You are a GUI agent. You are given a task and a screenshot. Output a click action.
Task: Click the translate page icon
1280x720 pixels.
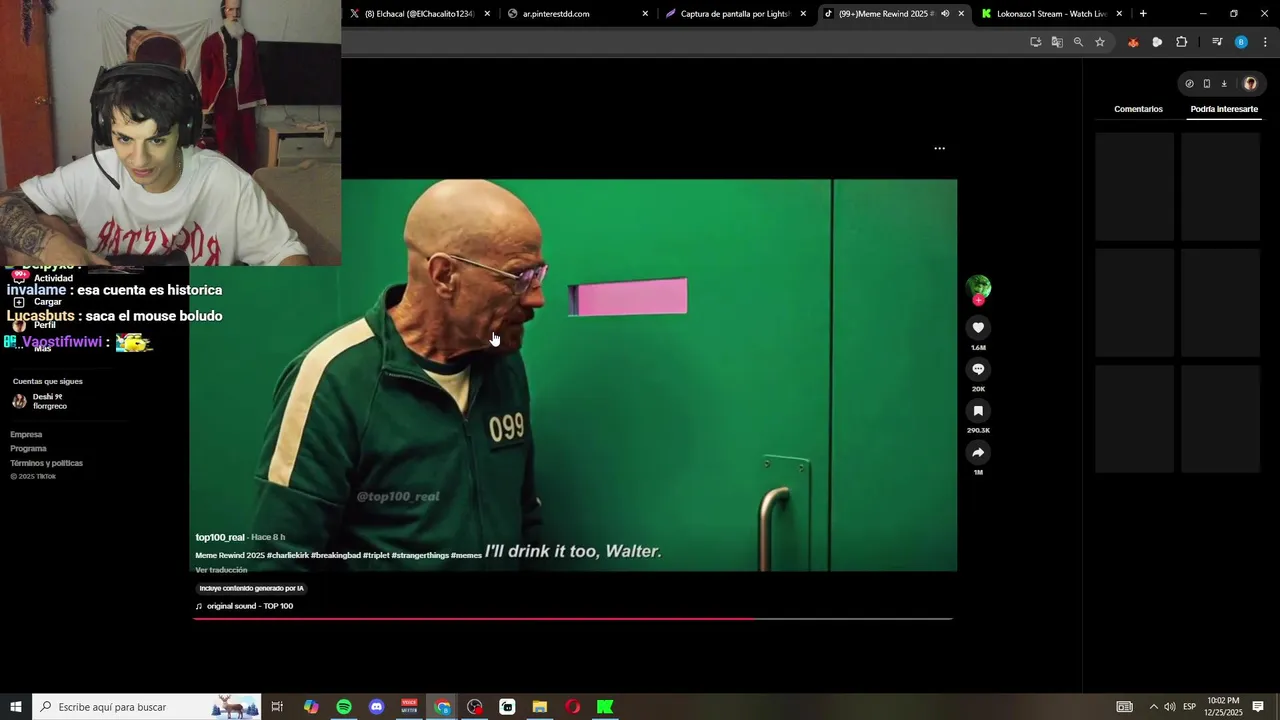[x=1057, y=42]
